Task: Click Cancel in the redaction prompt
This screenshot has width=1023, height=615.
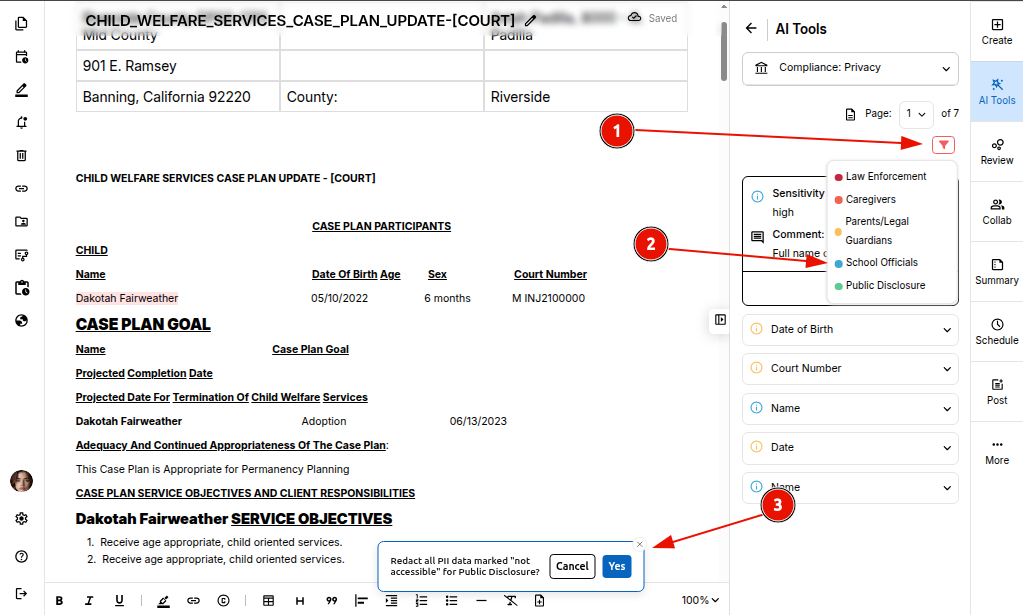Action: (572, 566)
